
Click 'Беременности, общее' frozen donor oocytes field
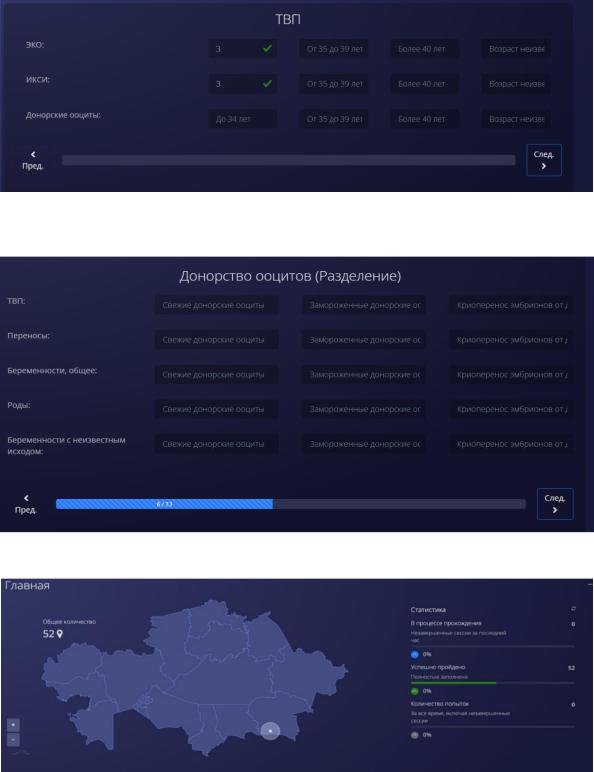(x=364, y=375)
